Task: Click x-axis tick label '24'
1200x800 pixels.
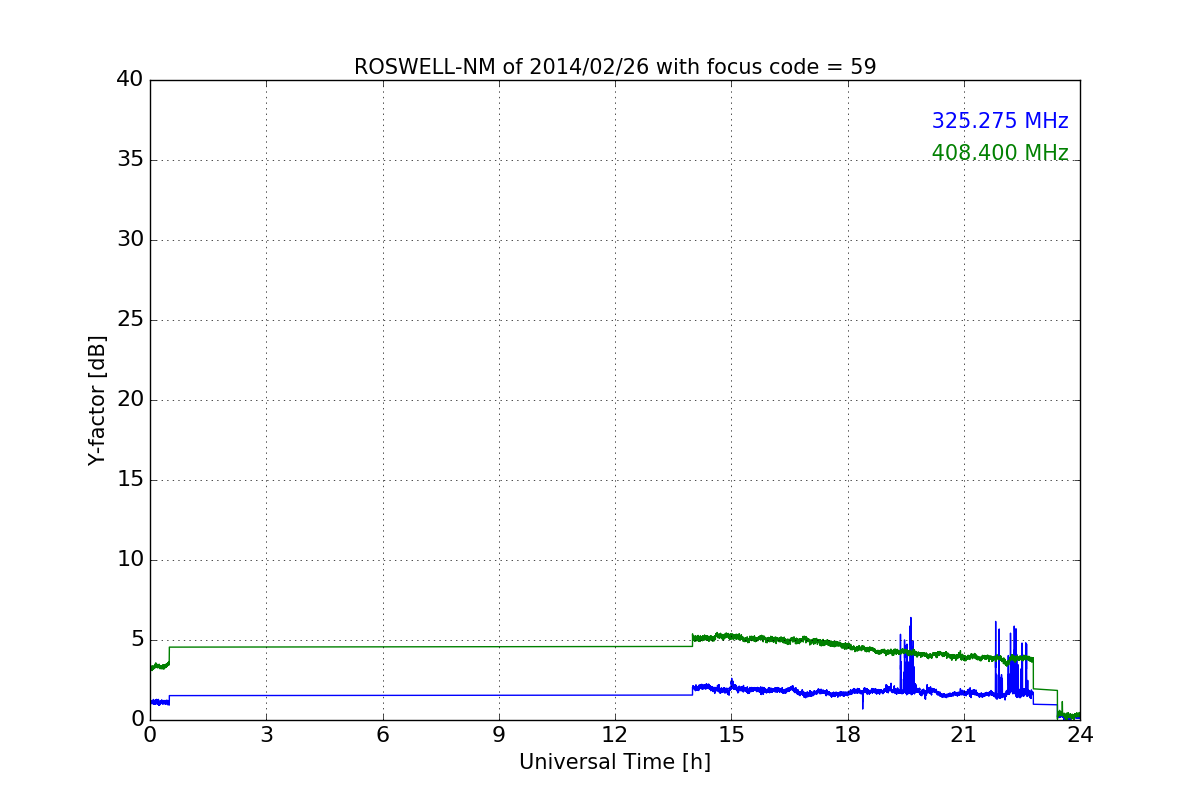Action: 1080,735
